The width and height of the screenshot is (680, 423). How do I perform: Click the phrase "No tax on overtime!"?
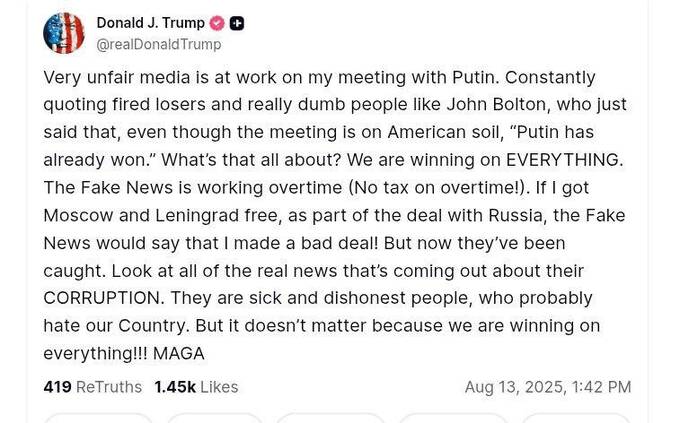coord(438,188)
